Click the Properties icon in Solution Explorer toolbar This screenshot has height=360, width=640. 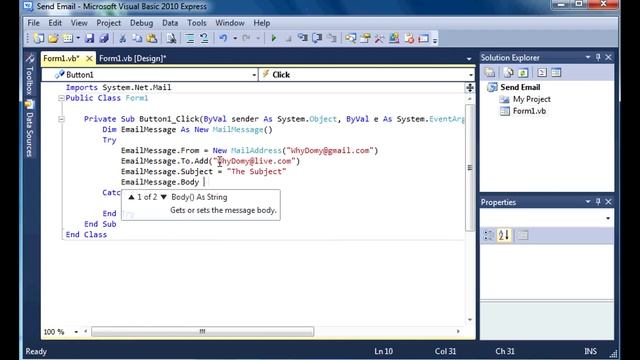pyautogui.click(x=490, y=73)
